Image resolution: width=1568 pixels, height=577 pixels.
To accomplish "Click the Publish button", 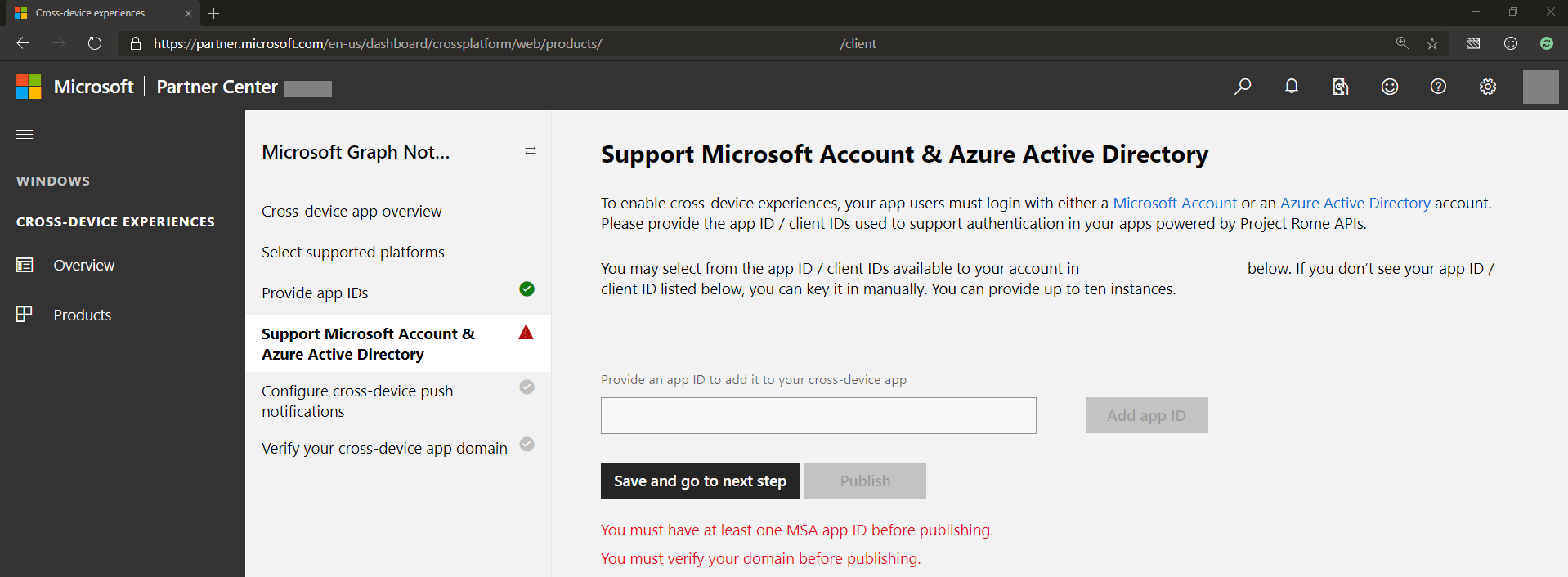I will click(865, 481).
